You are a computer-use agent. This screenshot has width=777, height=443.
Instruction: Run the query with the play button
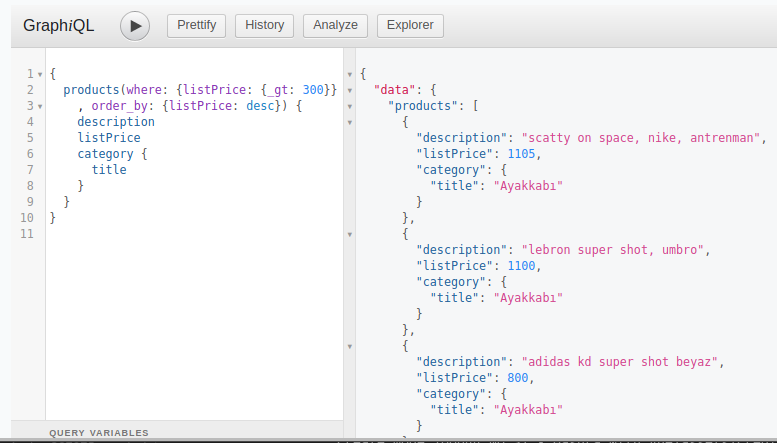pyautogui.click(x=135, y=25)
